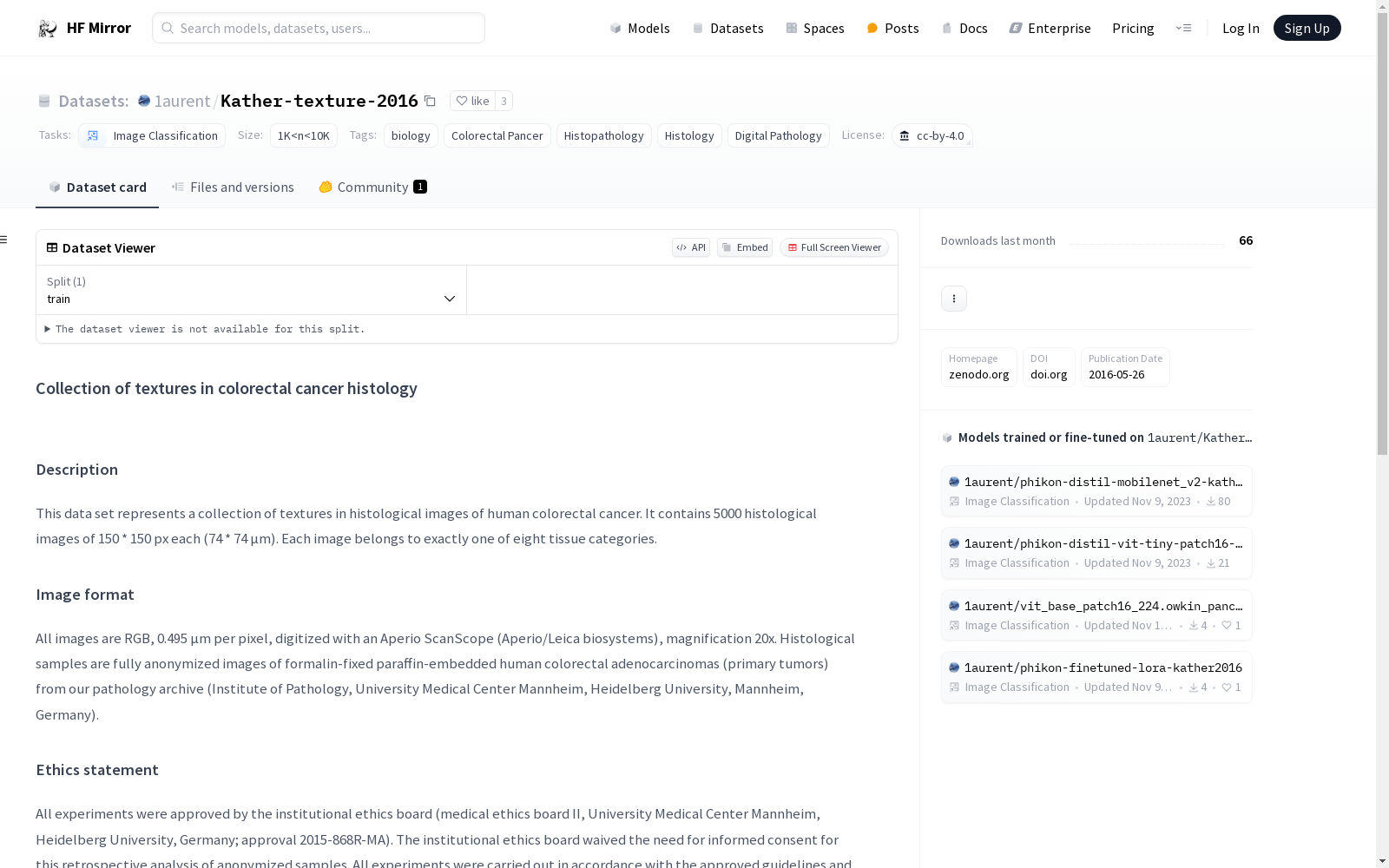Click the Embed viewer button
Screen dimensions: 1389x868
pos(745,247)
